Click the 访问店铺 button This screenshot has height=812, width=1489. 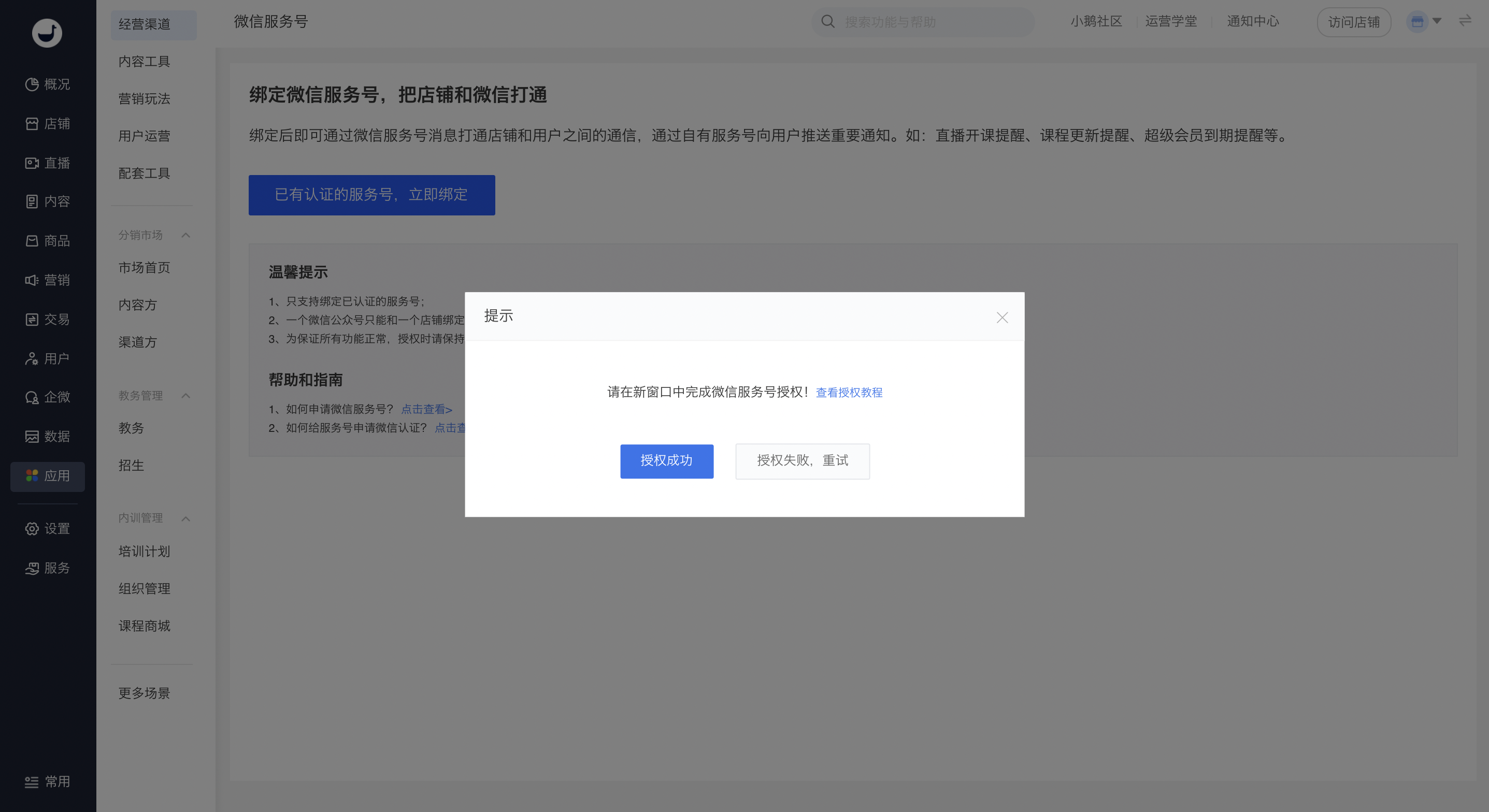click(x=1354, y=22)
